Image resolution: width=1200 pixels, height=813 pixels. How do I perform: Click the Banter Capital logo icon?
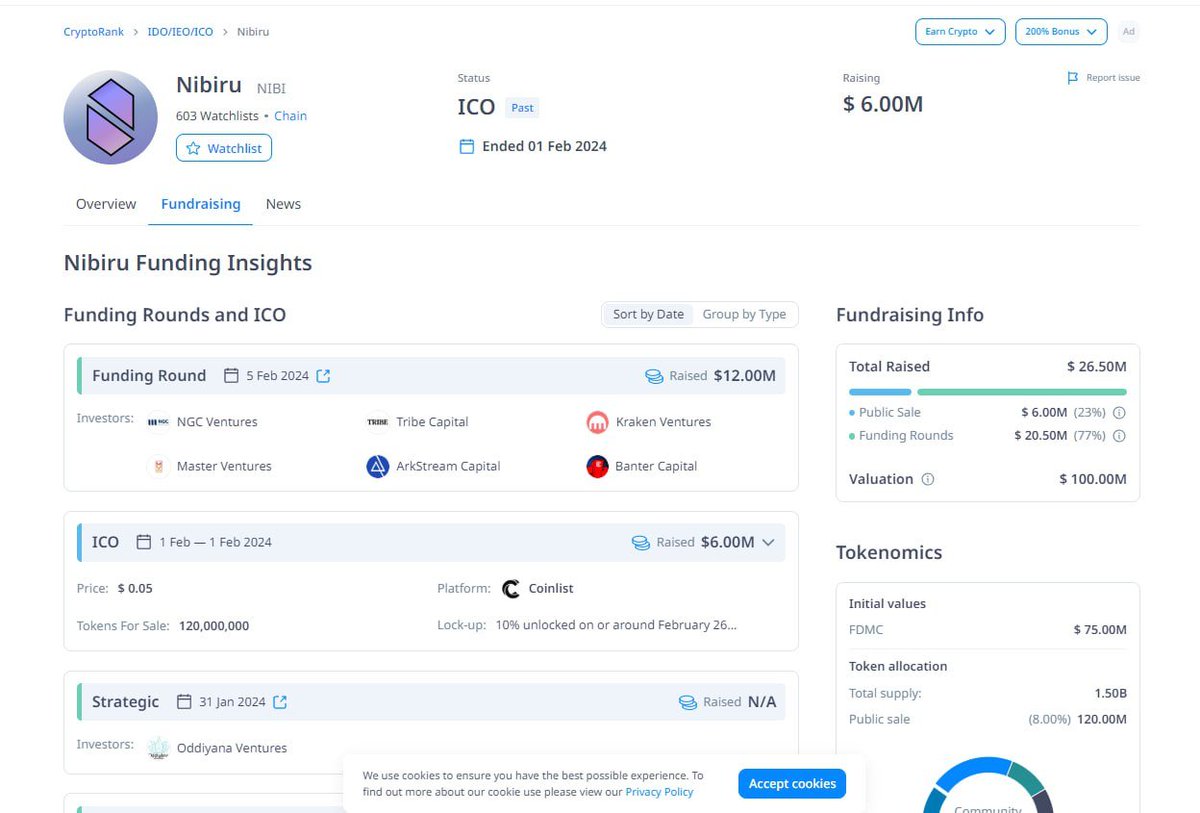(x=597, y=466)
